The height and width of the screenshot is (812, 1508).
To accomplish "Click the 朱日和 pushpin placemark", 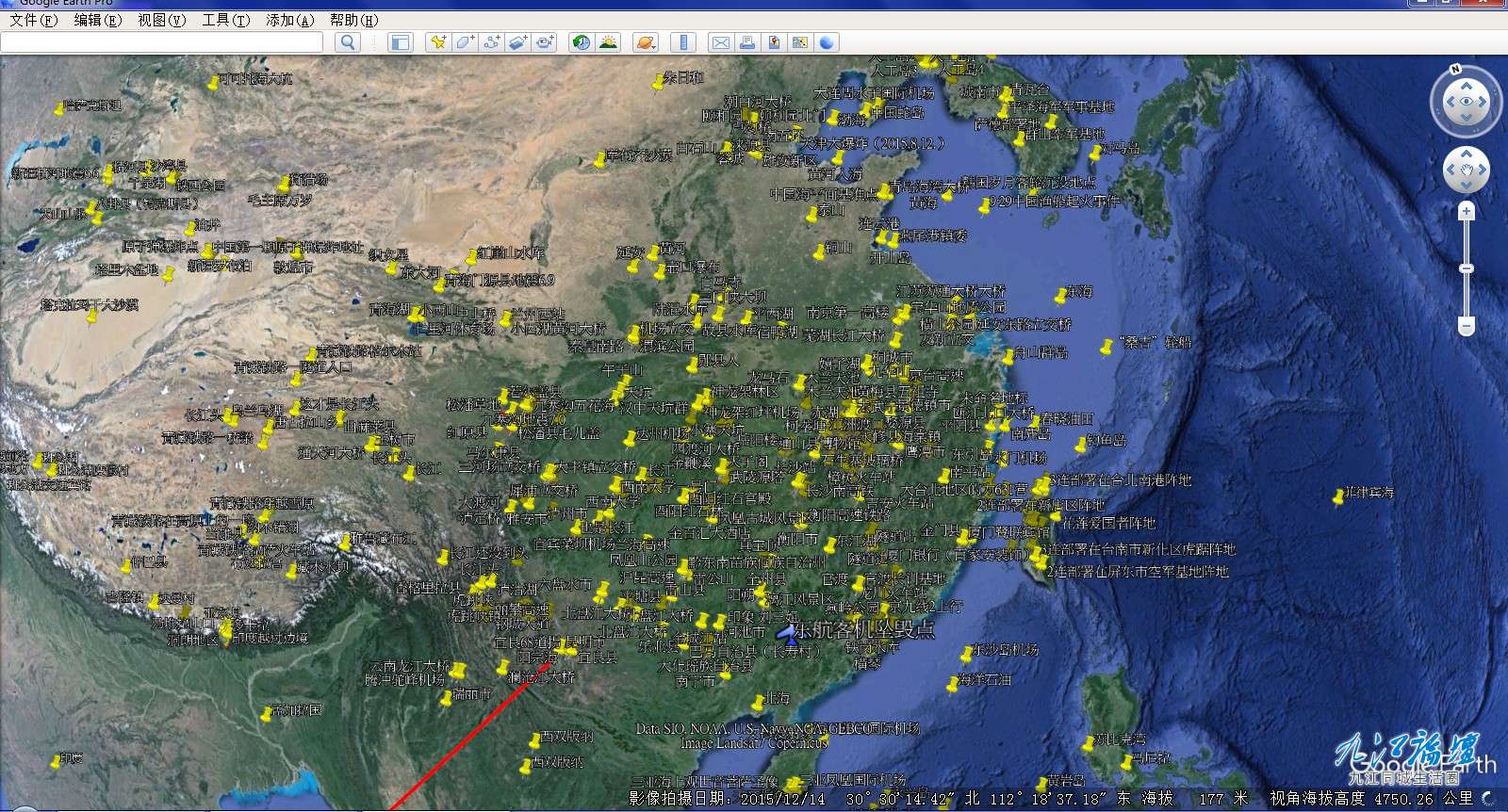I will (x=658, y=83).
